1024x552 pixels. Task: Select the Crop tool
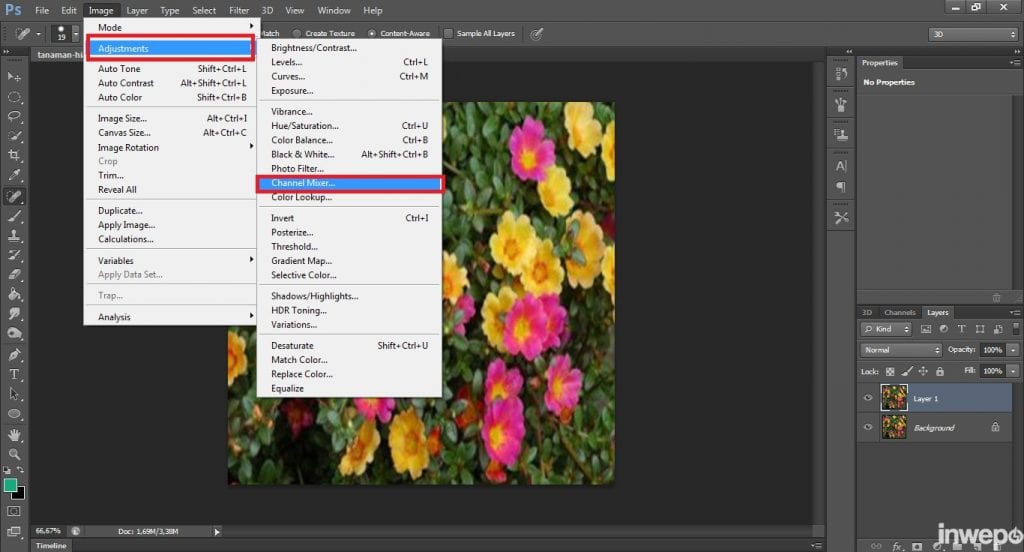(x=14, y=156)
